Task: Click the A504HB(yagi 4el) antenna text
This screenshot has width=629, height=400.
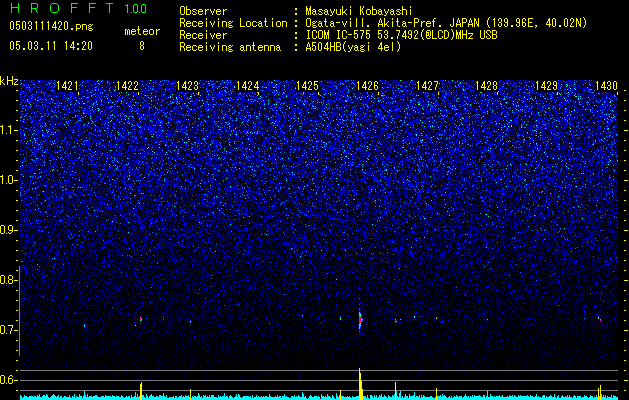Action: (x=353, y=47)
